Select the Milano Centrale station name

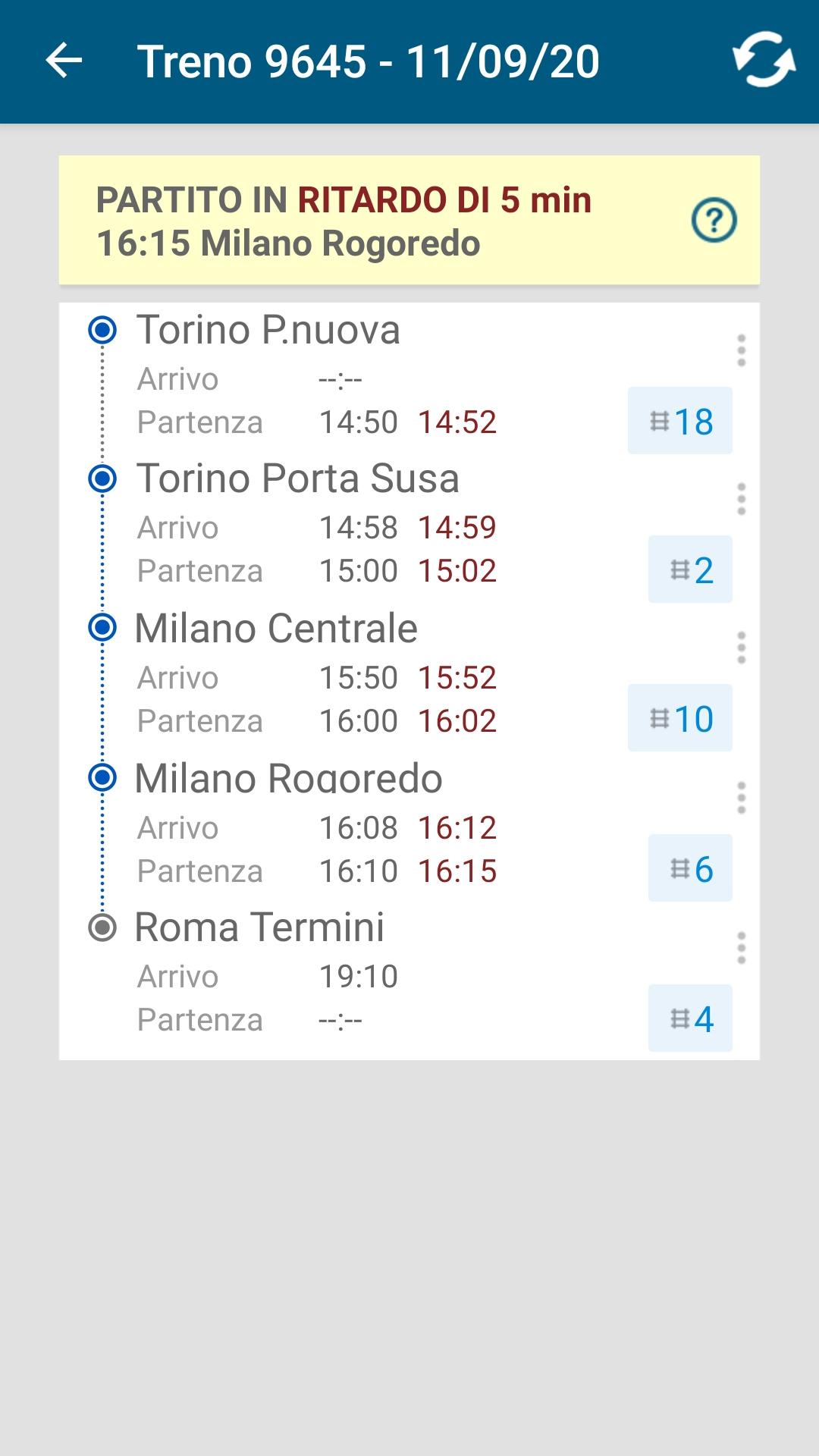[x=276, y=628]
